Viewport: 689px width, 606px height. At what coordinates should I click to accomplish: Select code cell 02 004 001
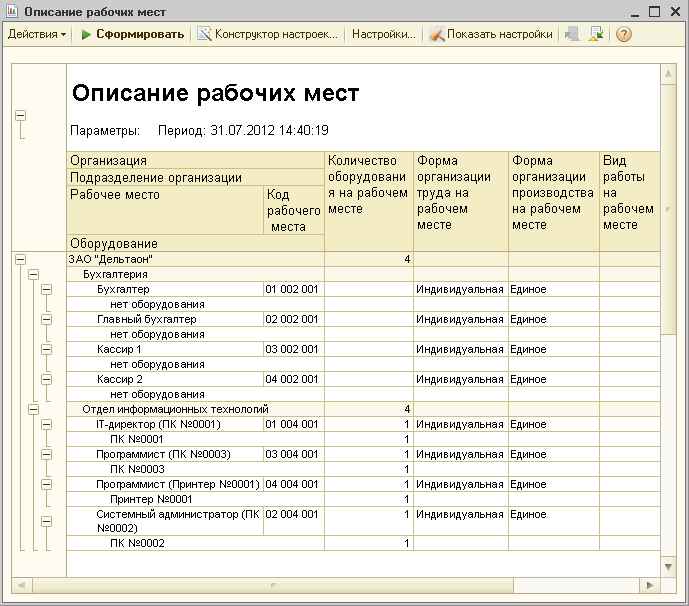coord(294,521)
